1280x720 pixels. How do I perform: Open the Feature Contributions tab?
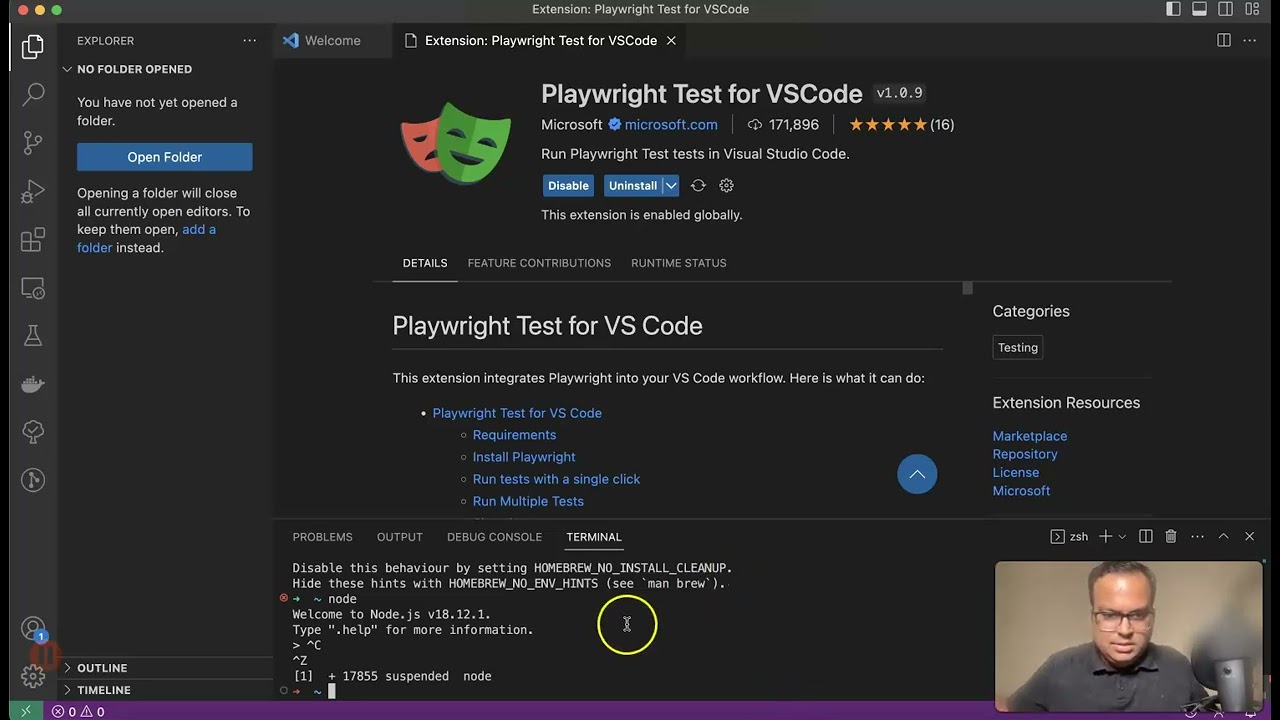(x=539, y=263)
